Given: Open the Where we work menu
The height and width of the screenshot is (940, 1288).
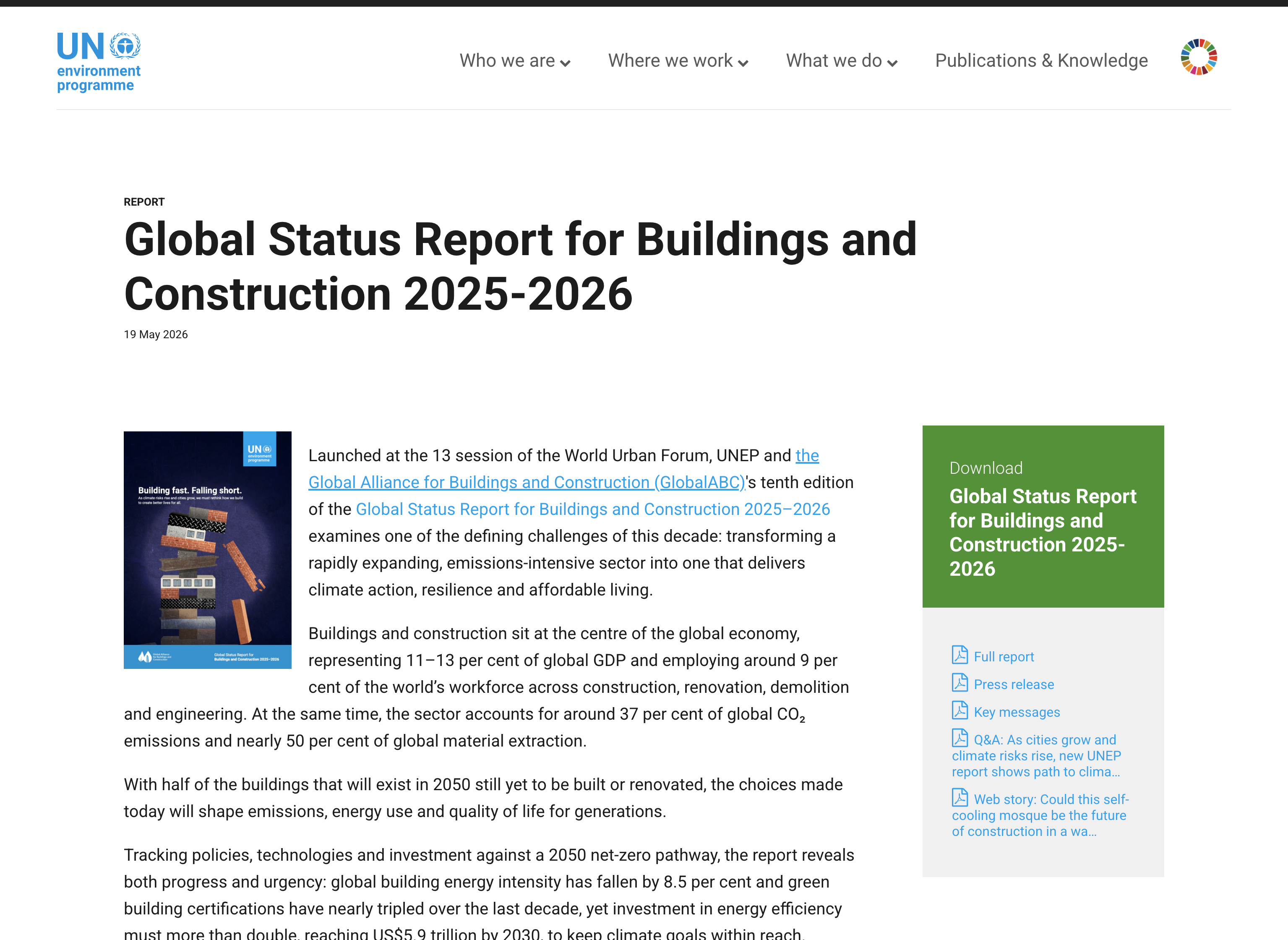Looking at the screenshot, I should pyautogui.click(x=678, y=60).
